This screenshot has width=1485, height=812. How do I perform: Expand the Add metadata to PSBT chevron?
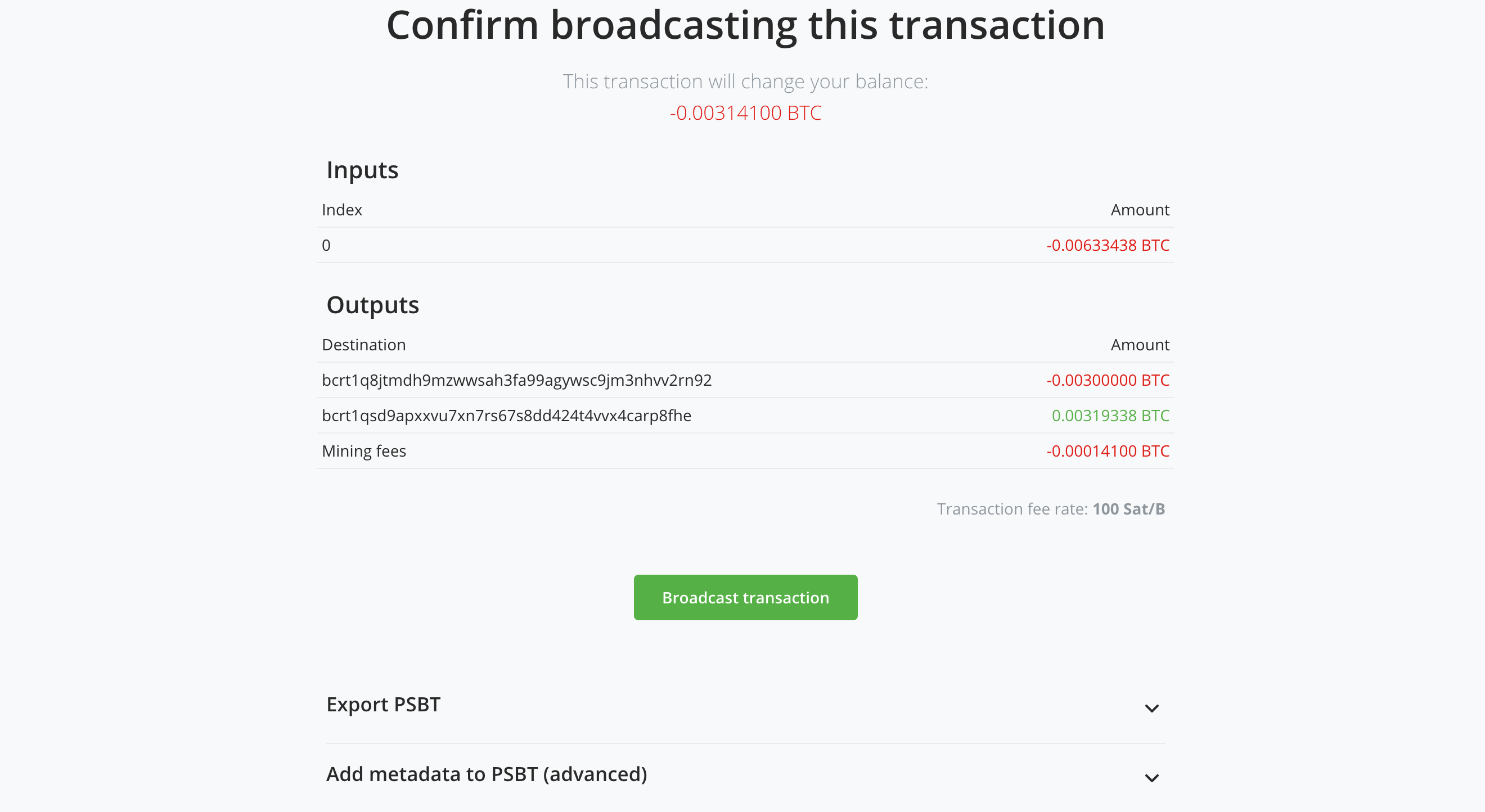pyautogui.click(x=1153, y=778)
